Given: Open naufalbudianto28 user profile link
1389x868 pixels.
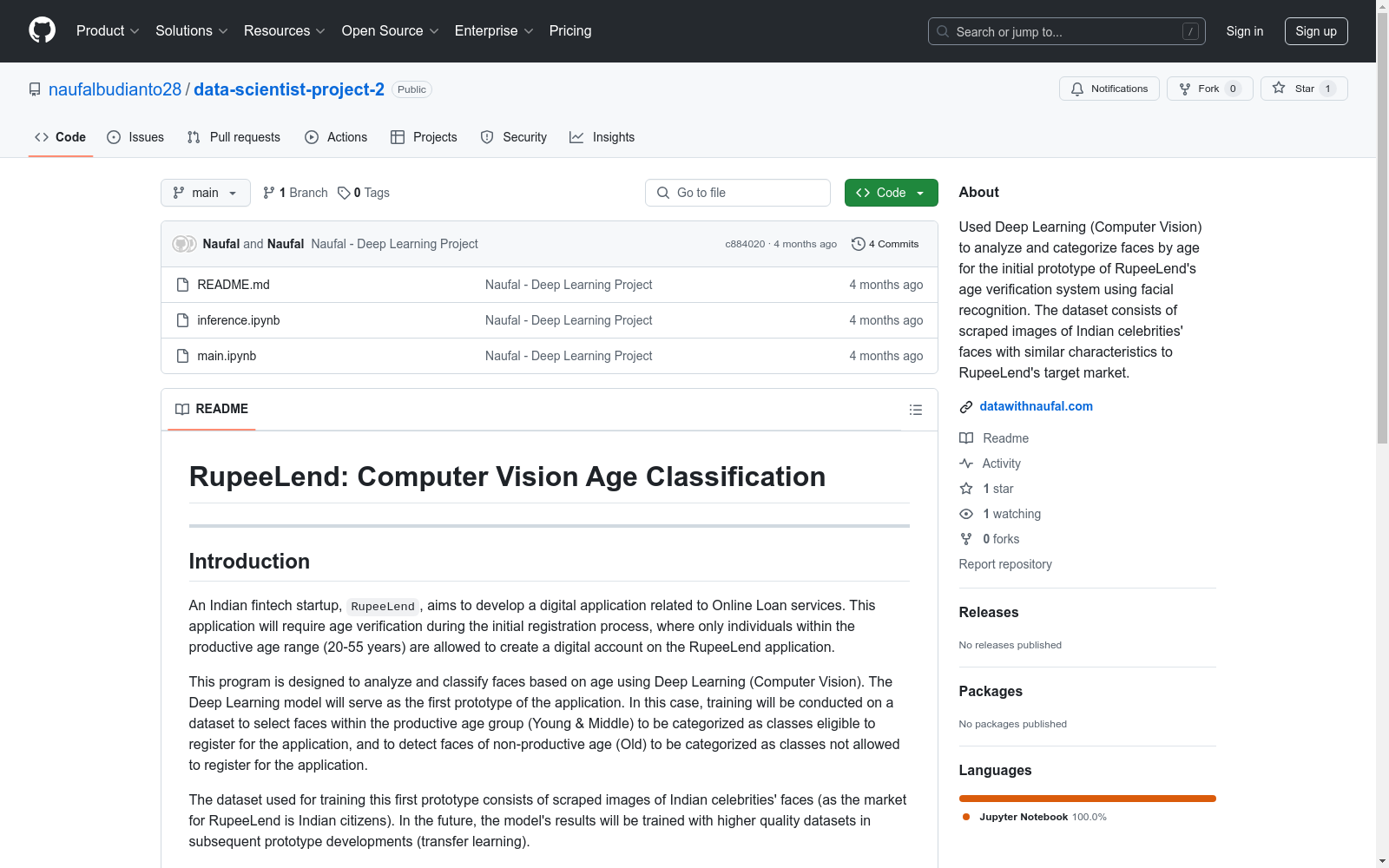Looking at the screenshot, I should coord(115,89).
